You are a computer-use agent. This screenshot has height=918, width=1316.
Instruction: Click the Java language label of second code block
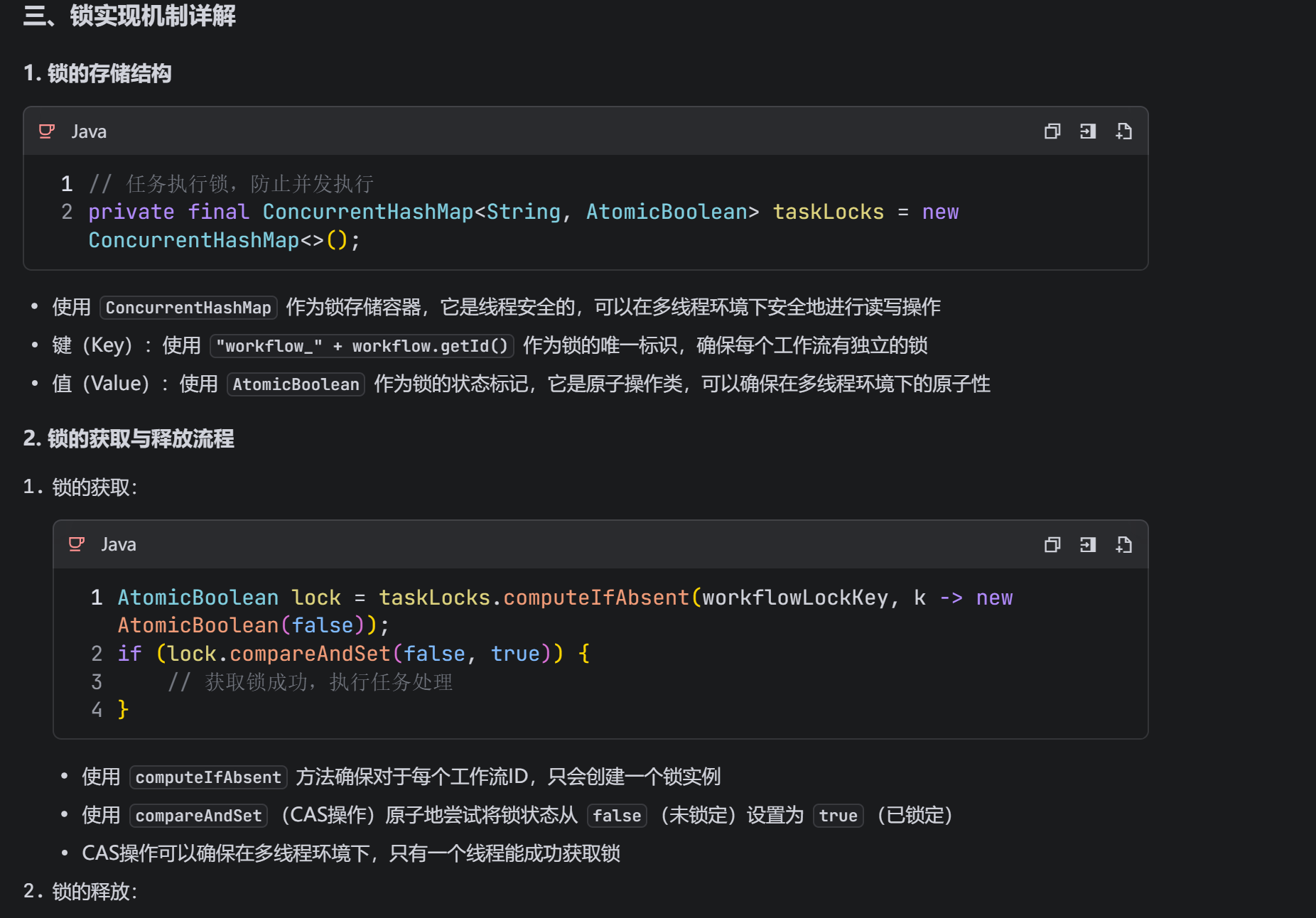tap(119, 545)
